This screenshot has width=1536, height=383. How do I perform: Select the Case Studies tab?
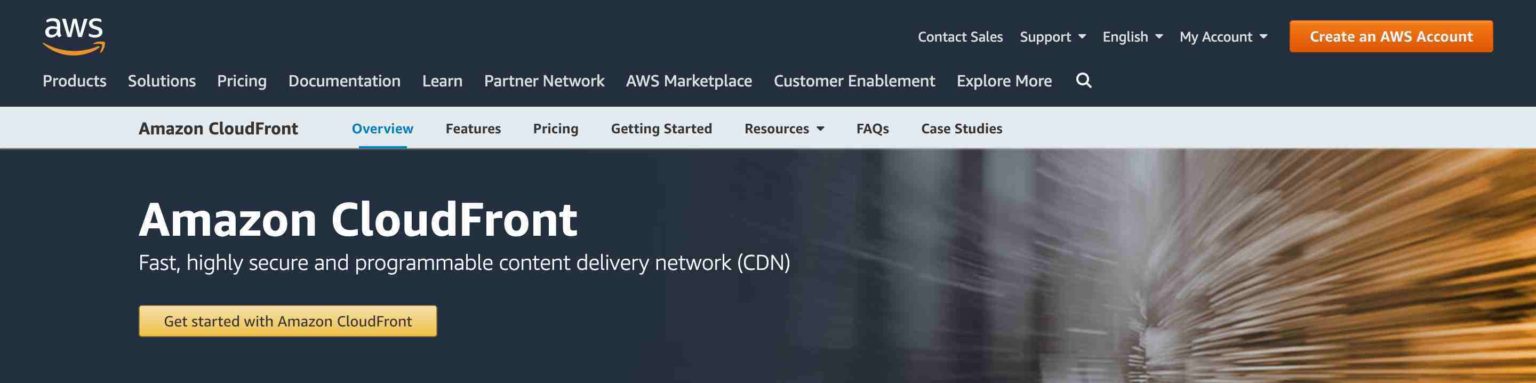click(x=961, y=128)
